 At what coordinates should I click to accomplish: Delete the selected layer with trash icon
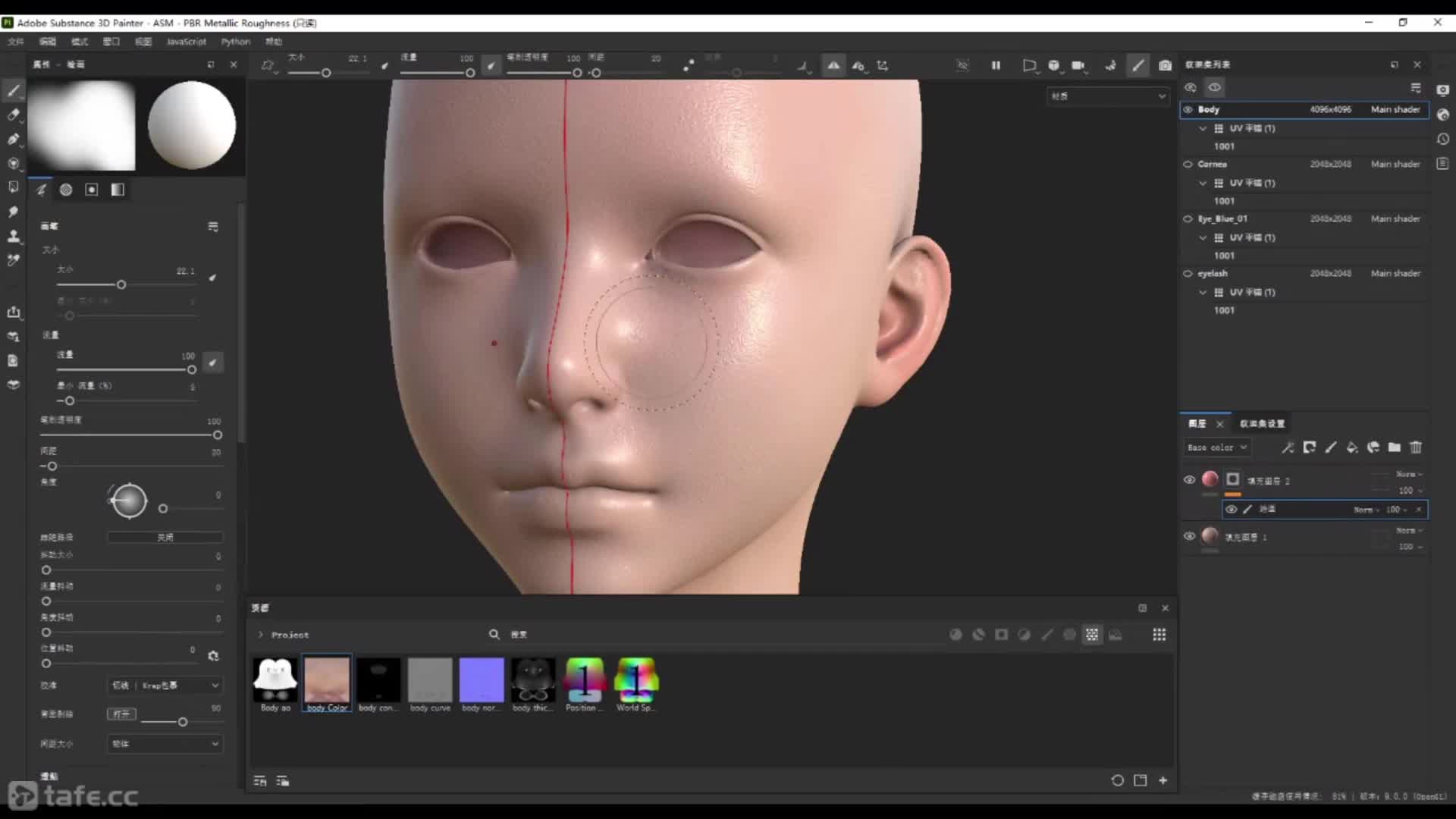click(x=1416, y=447)
